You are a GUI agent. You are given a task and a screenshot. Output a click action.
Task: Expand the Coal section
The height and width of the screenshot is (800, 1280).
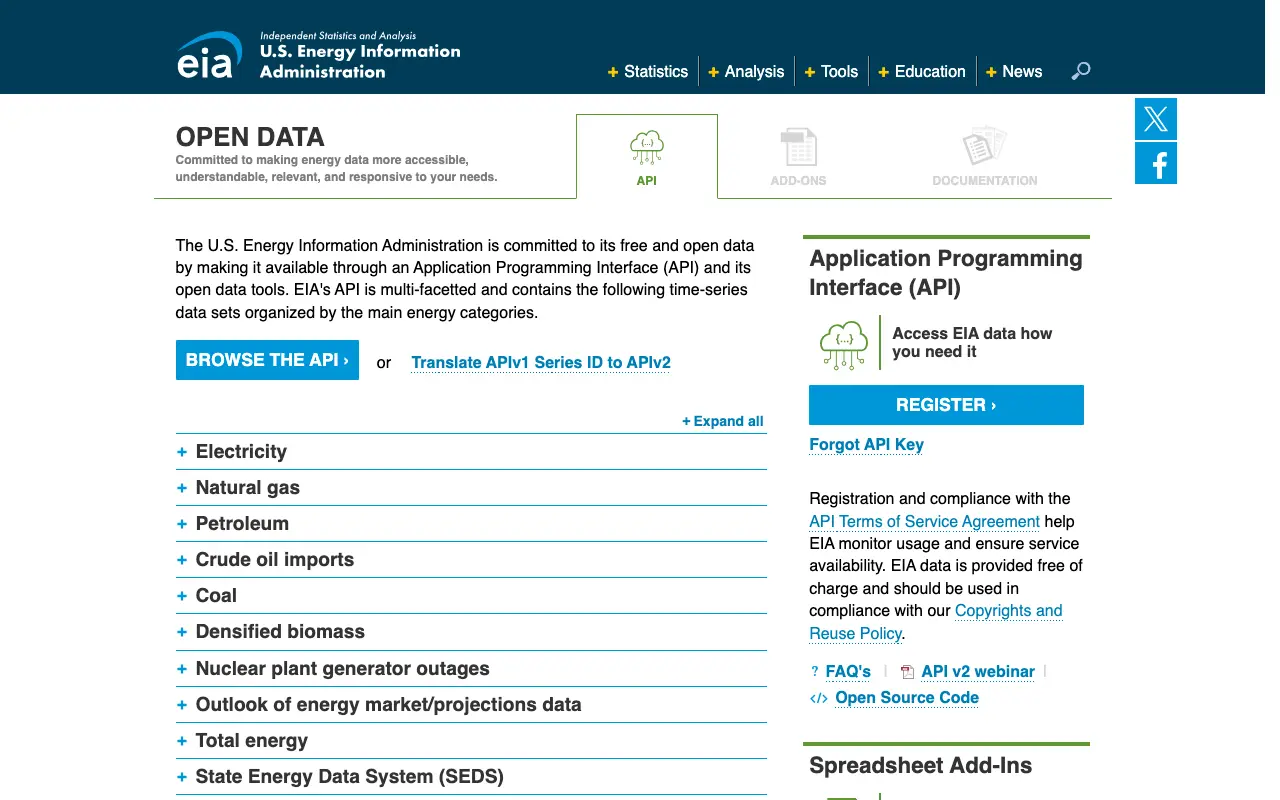click(471, 596)
